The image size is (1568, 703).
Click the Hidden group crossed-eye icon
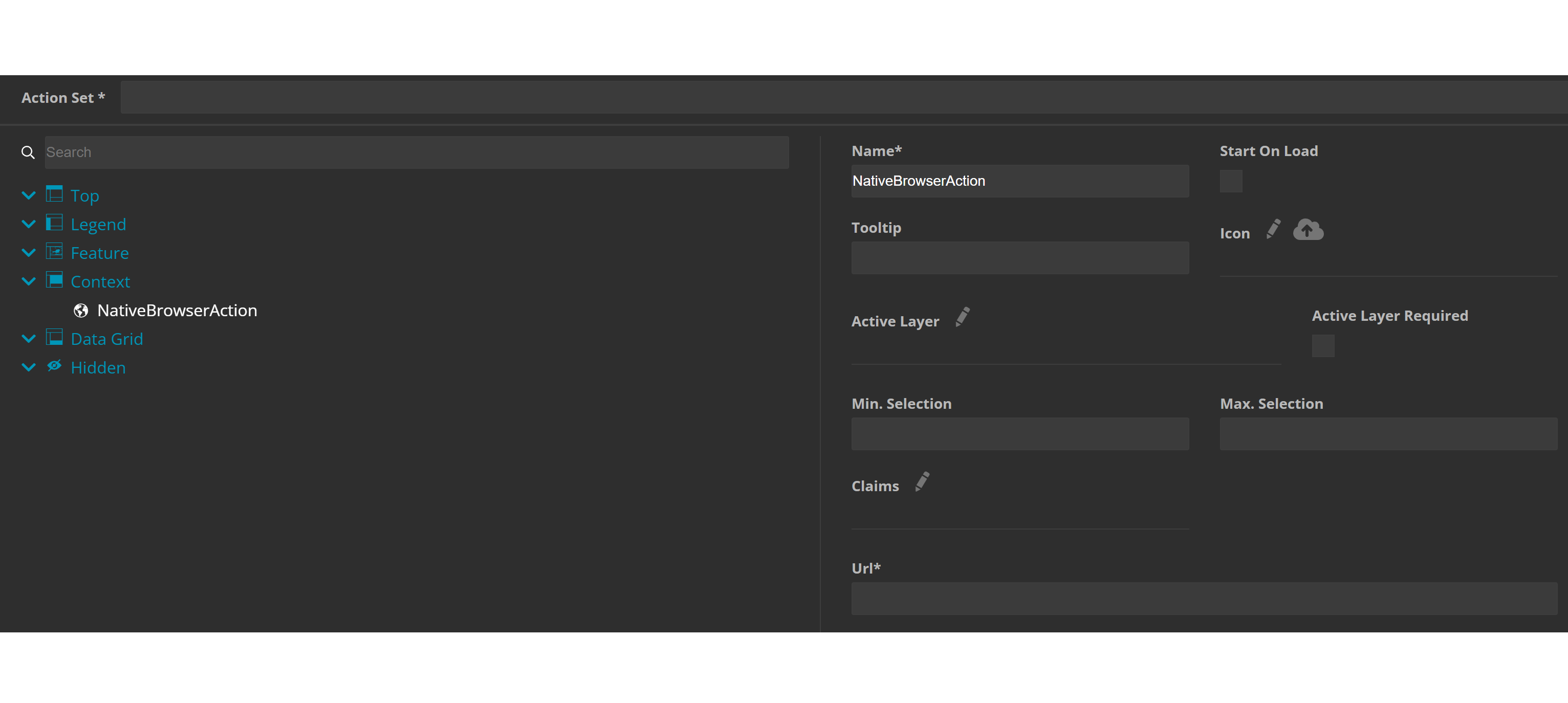pos(54,366)
